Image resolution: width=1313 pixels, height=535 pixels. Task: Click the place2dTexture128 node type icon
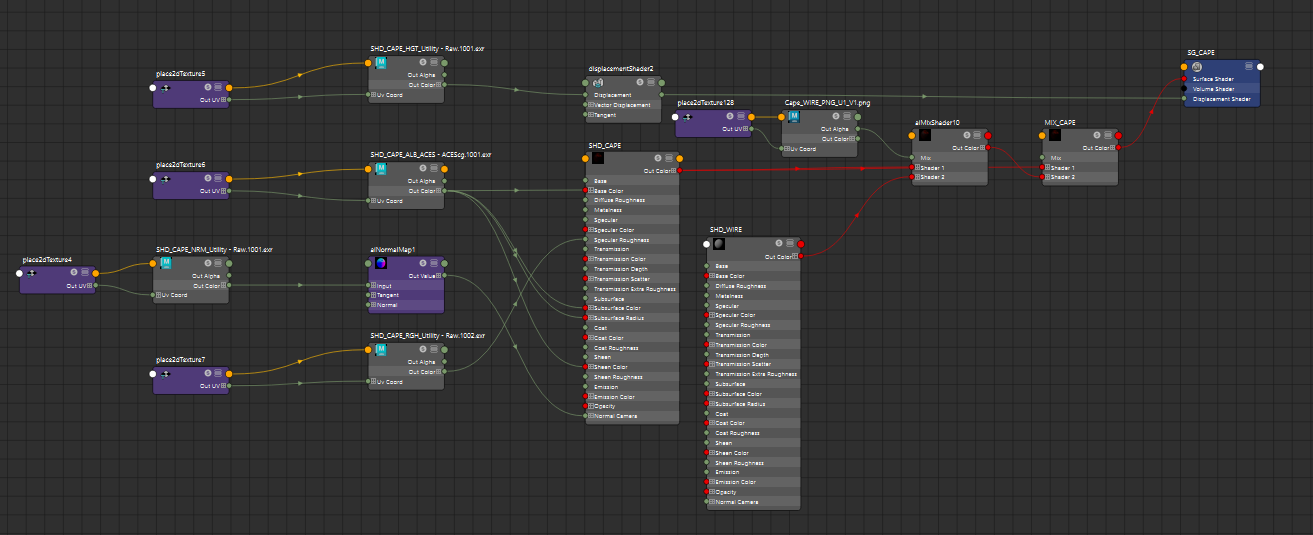[689, 117]
